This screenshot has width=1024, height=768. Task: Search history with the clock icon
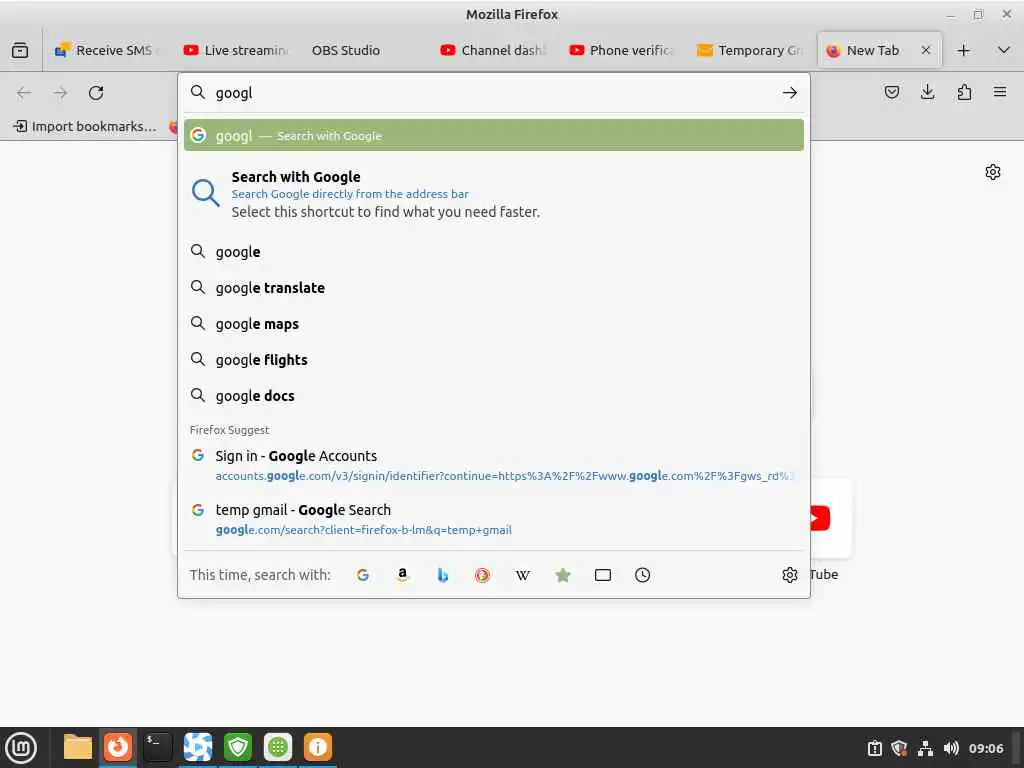click(643, 575)
